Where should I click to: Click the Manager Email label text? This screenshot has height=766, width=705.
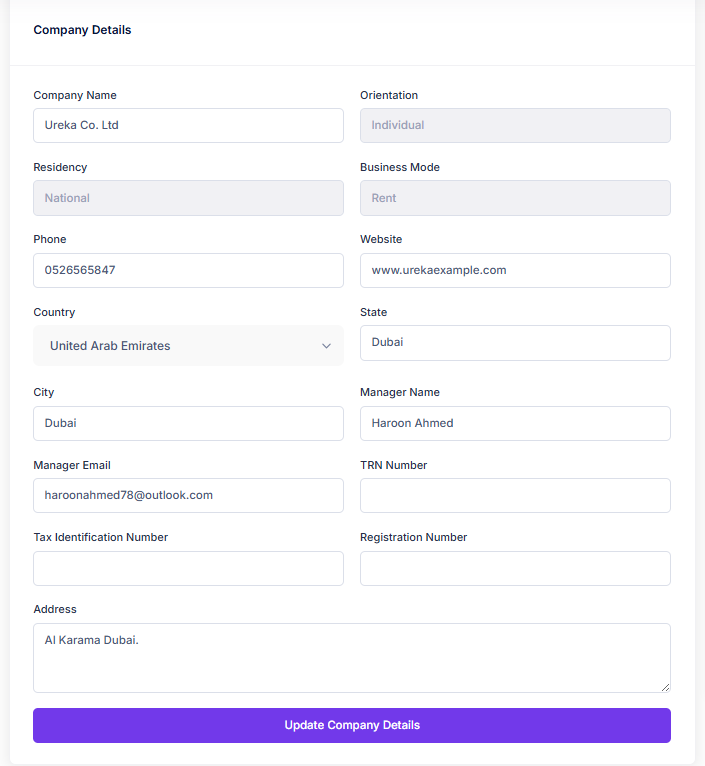[x=72, y=465]
